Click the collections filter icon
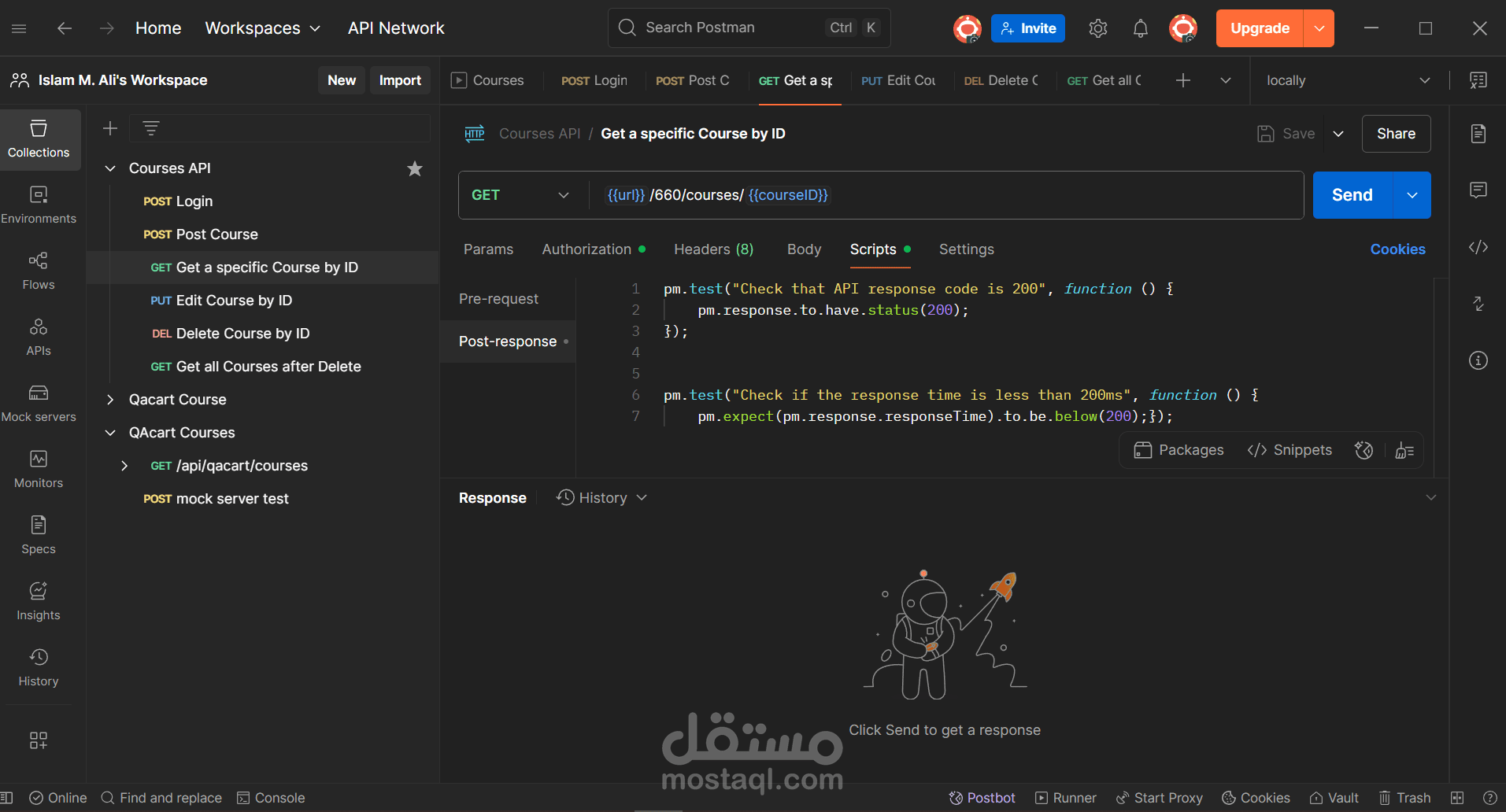 coord(151,128)
